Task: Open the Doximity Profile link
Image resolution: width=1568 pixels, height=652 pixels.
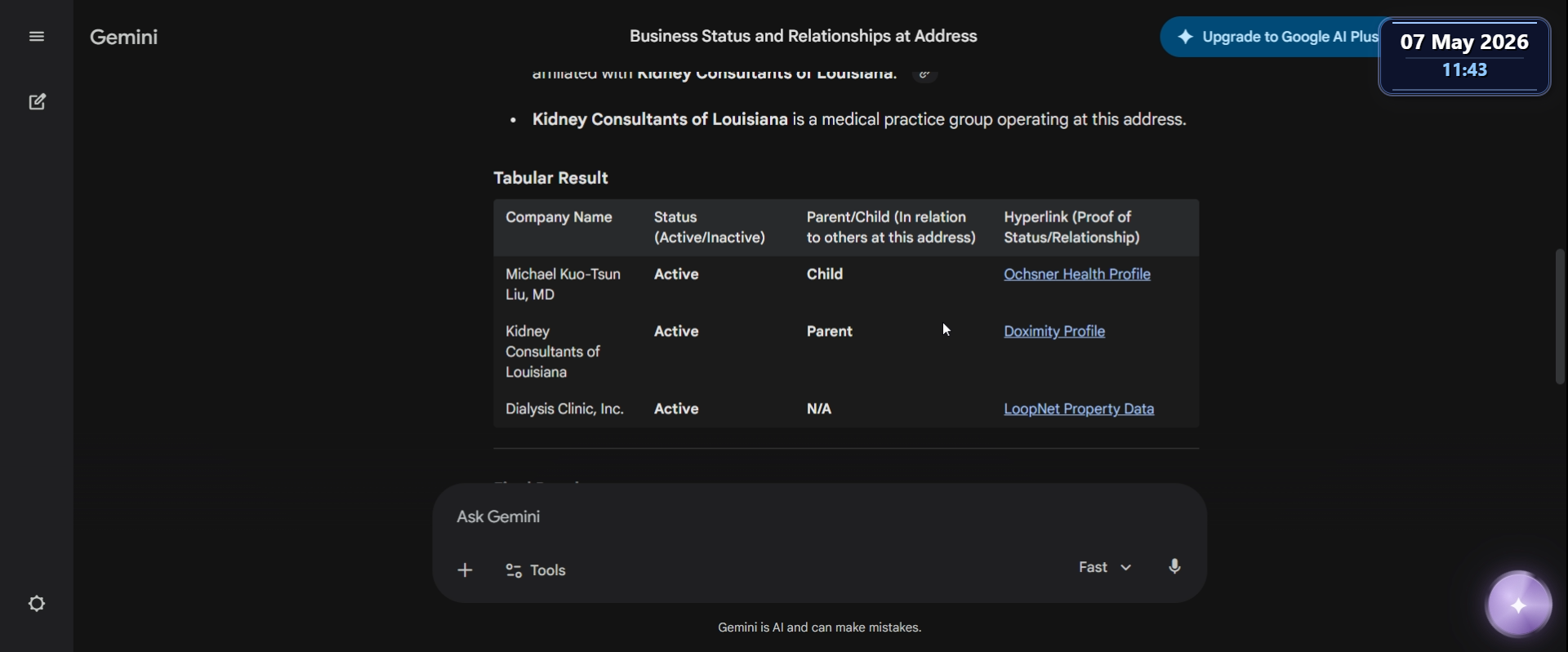Action: (1054, 332)
